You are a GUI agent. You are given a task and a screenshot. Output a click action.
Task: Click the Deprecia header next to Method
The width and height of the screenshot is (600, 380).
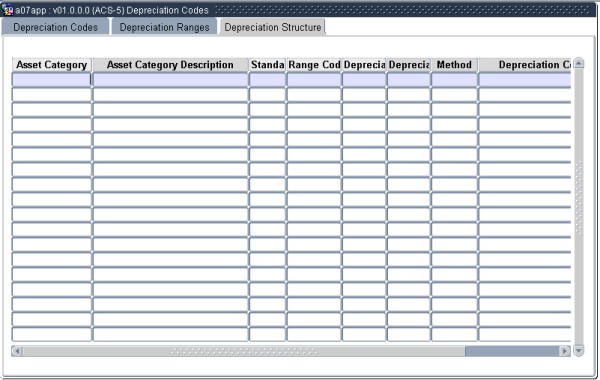click(409, 65)
